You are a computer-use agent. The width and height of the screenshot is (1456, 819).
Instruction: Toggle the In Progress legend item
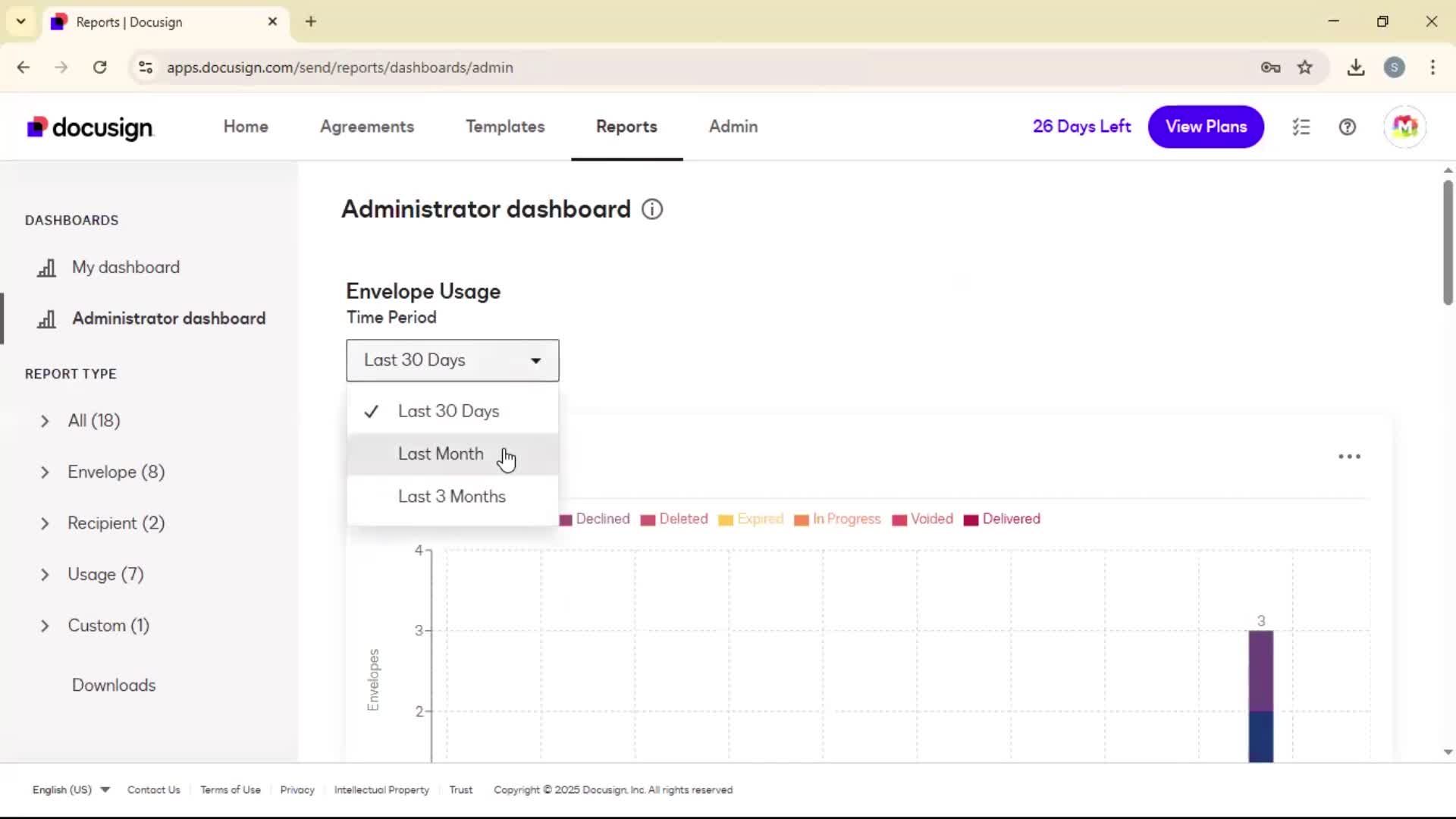point(838,519)
